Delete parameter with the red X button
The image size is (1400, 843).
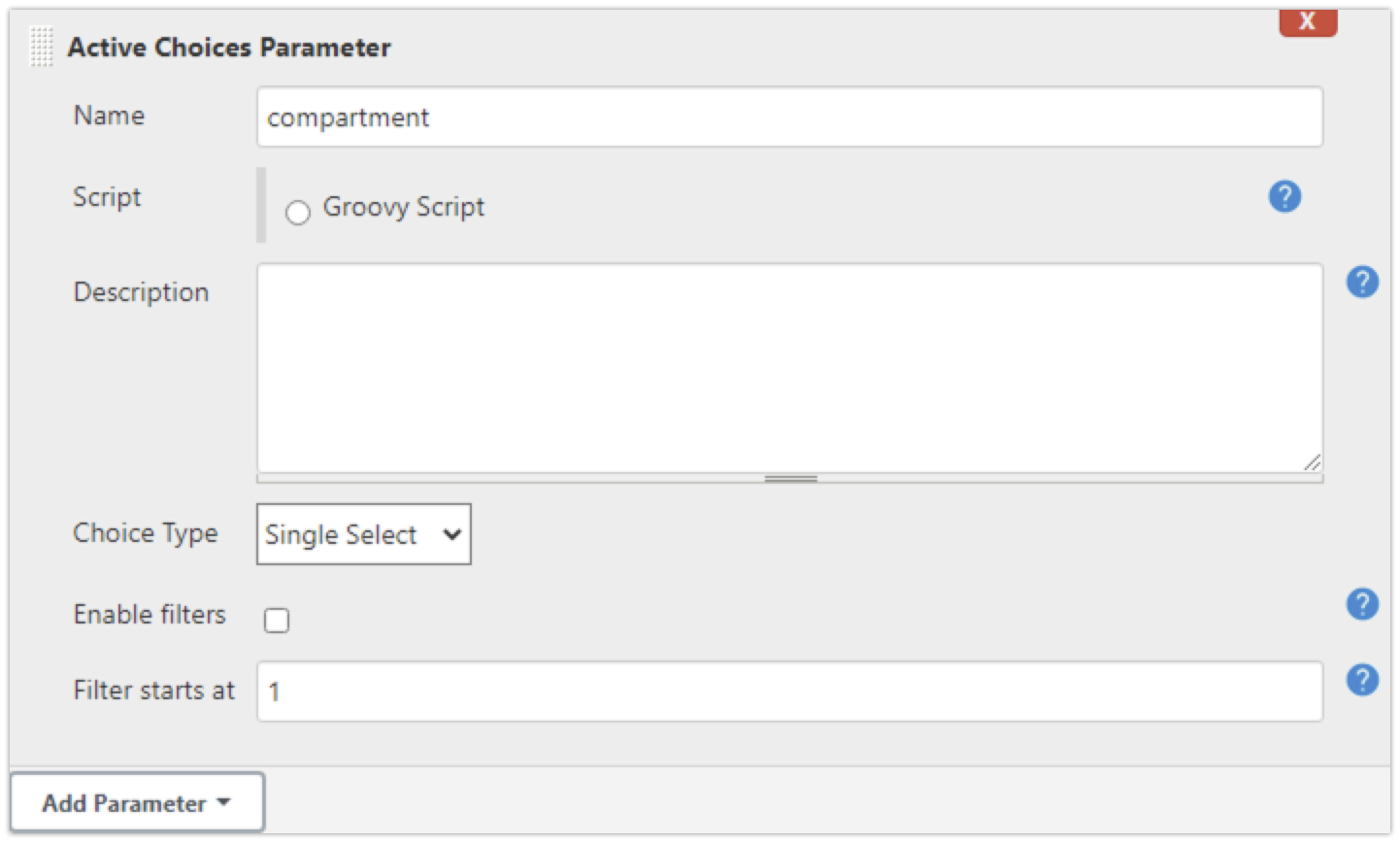coord(1307,21)
